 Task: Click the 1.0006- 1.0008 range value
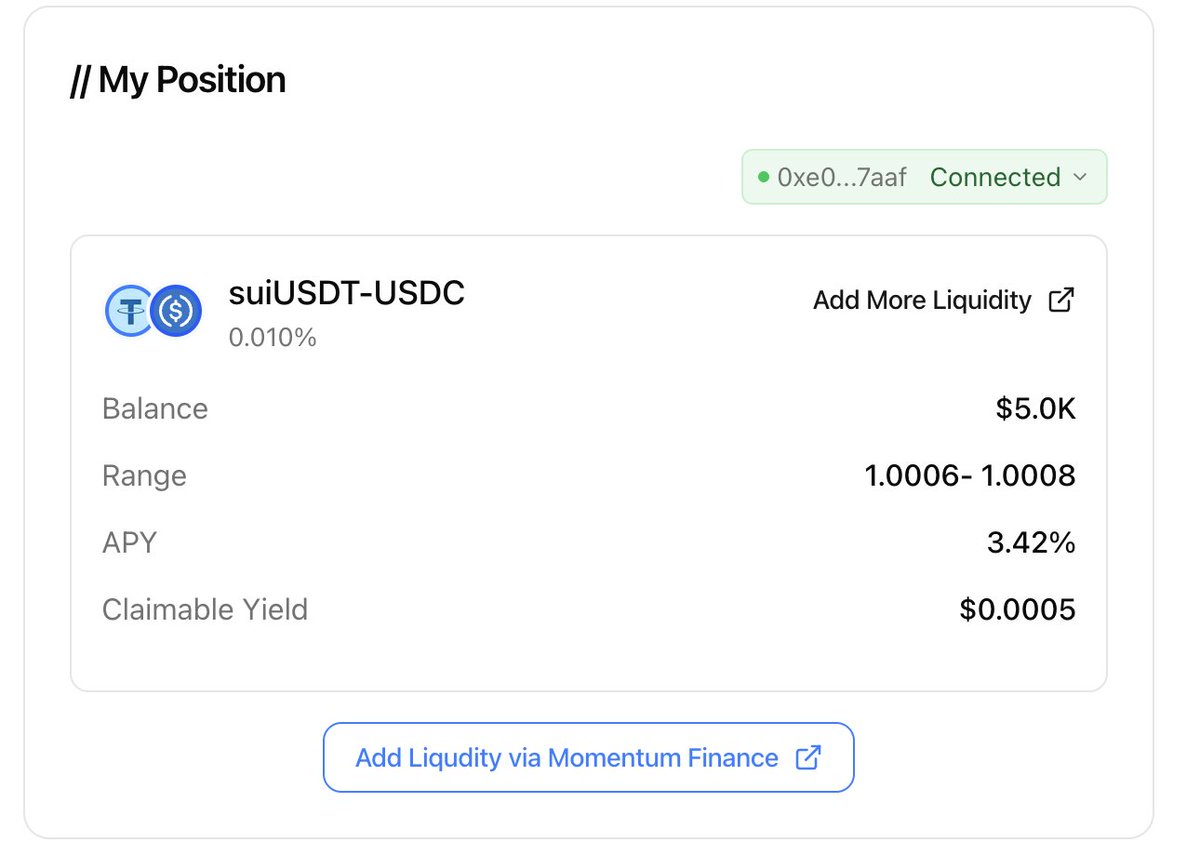pos(970,476)
